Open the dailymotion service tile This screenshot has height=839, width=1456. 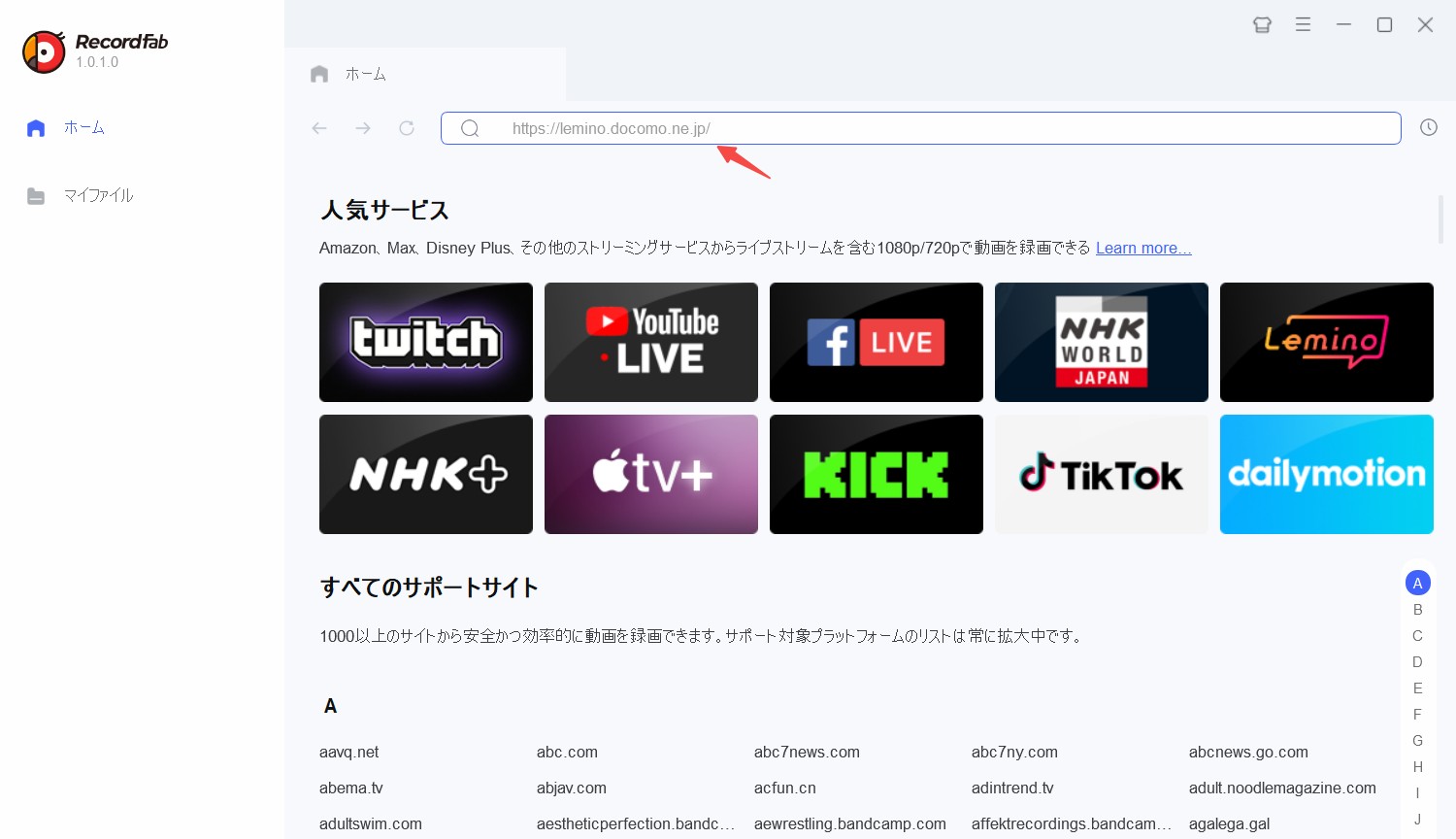[x=1327, y=474]
